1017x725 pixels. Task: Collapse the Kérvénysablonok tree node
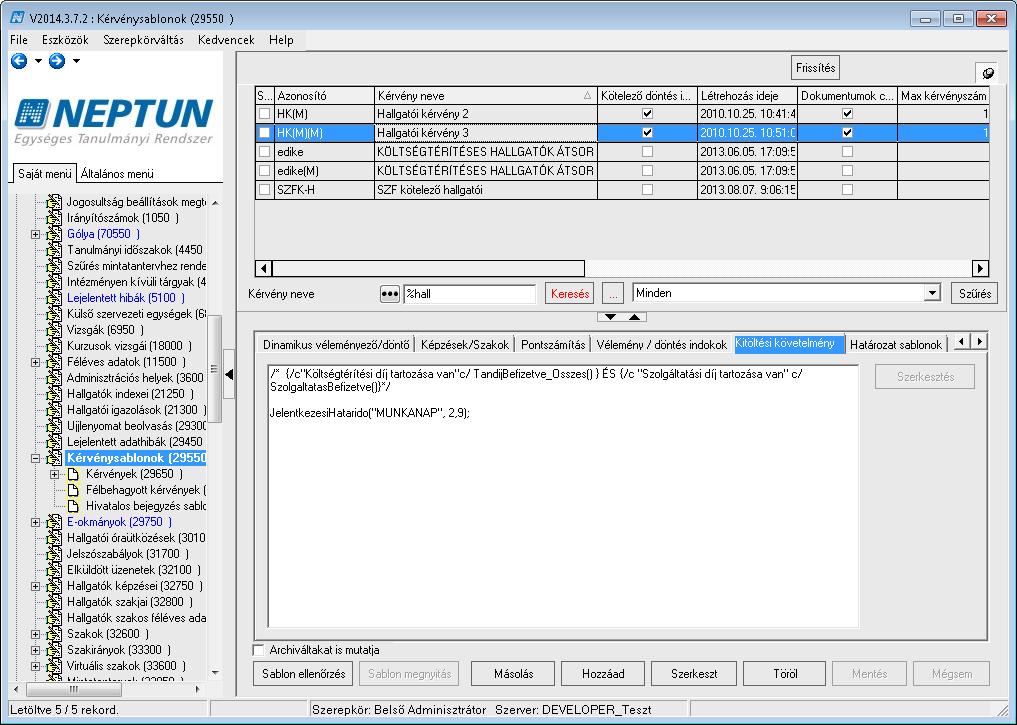click(x=36, y=458)
